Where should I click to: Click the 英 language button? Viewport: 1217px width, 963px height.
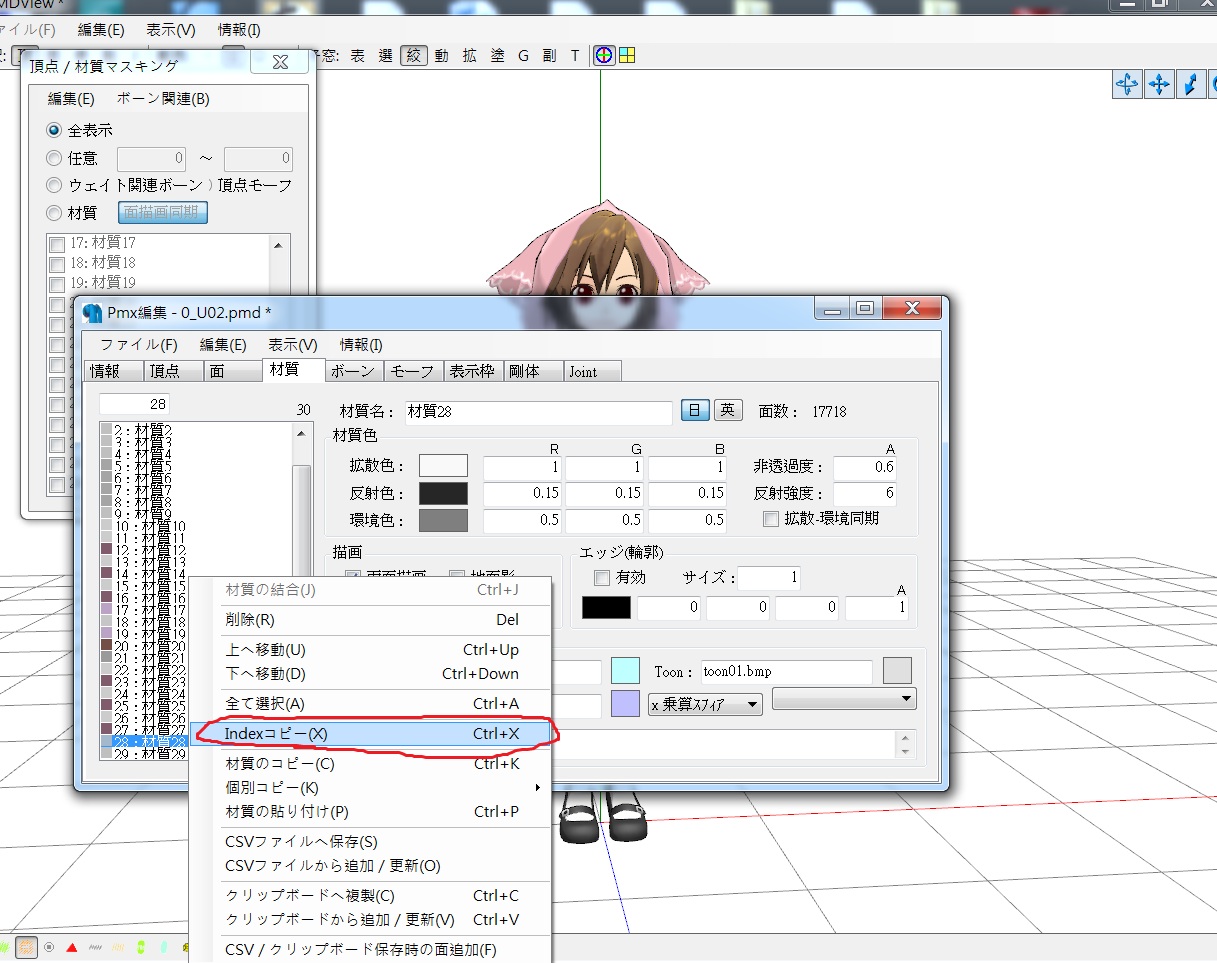[728, 410]
